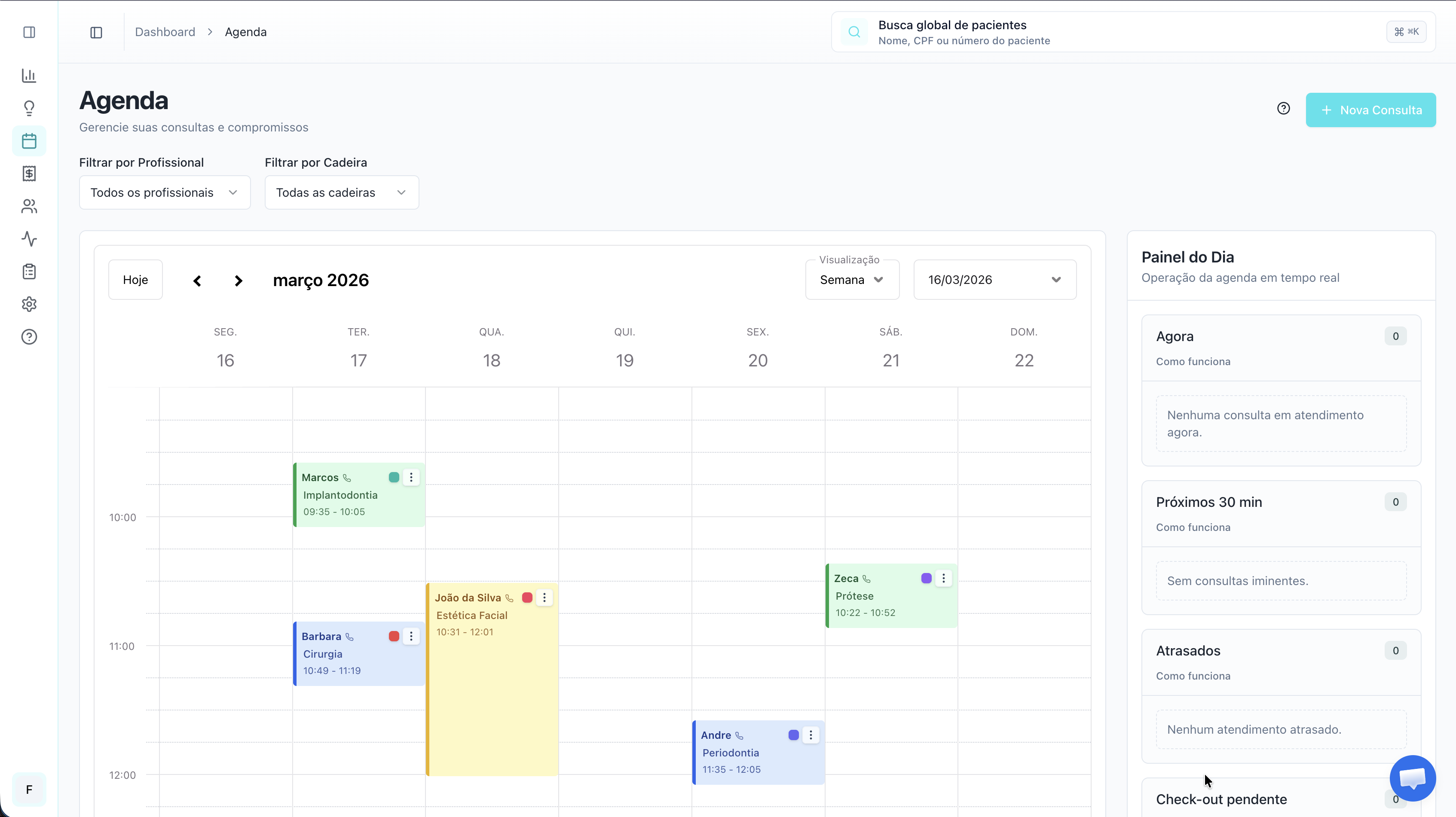Open the financial receipt sidebar icon
Image resolution: width=1456 pixels, height=817 pixels.
tap(29, 174)
